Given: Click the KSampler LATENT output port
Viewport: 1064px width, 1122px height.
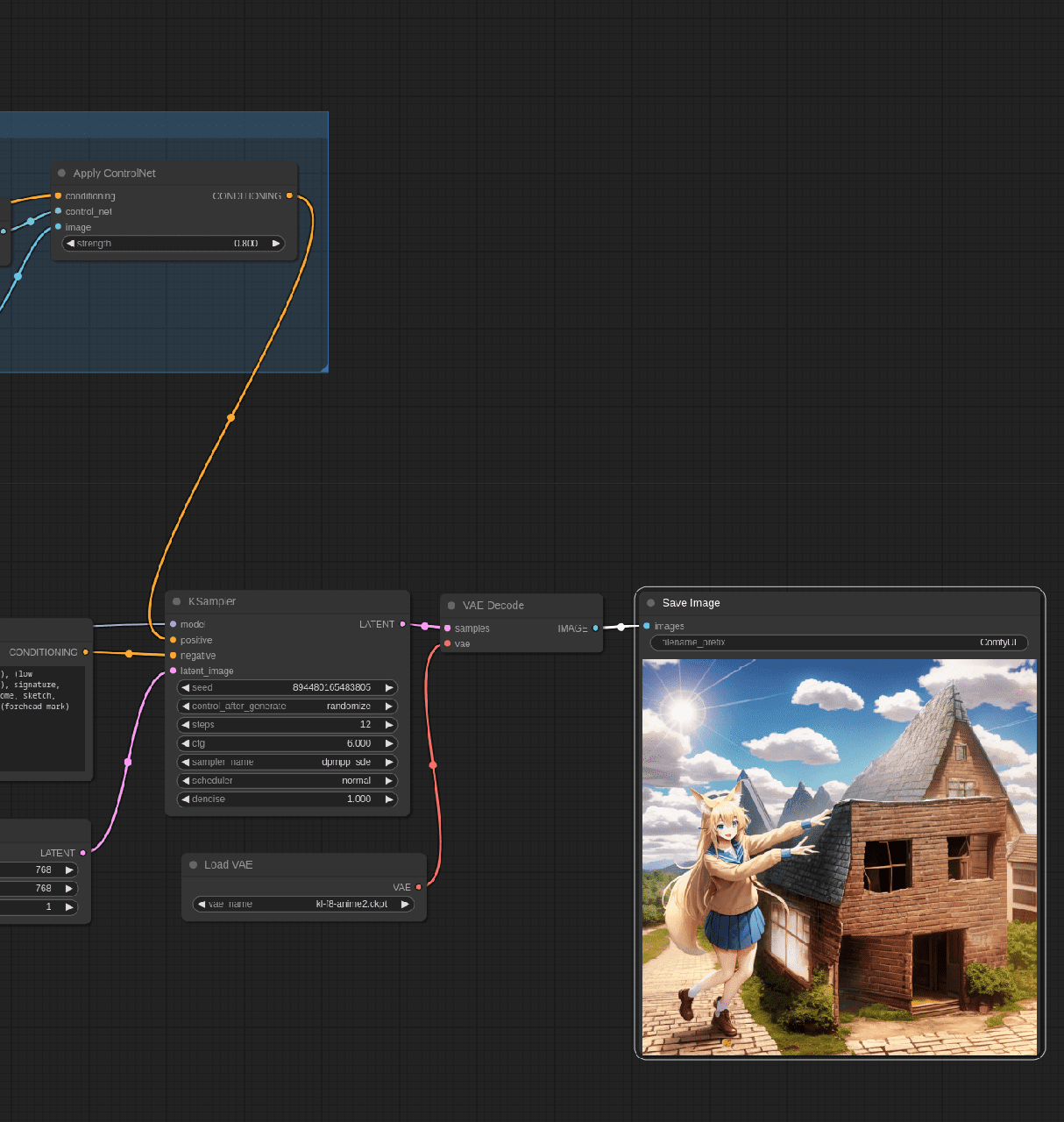Looking at the screenshot, I should click(402, 624).
